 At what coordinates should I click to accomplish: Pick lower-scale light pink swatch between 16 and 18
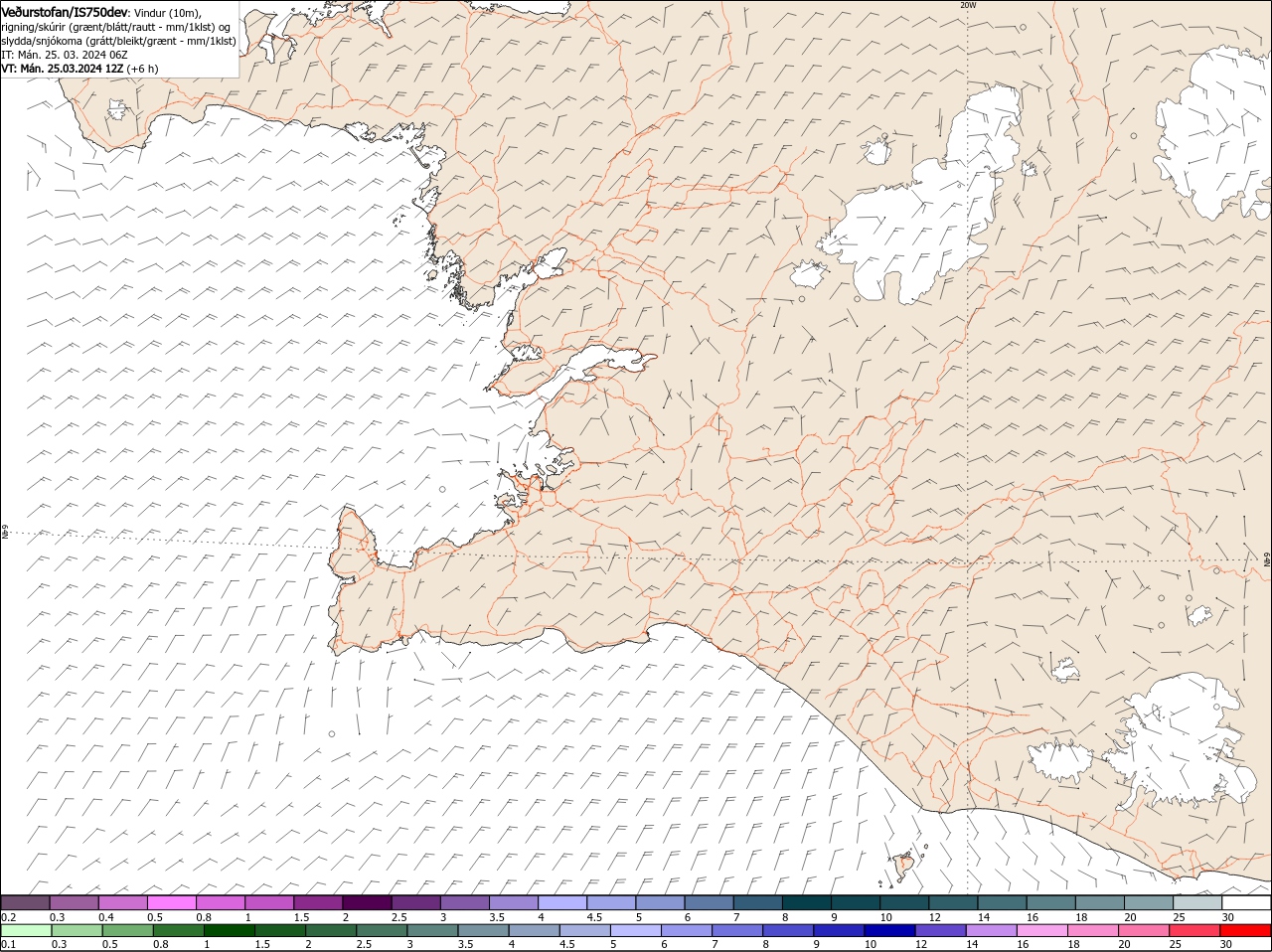tap(1040, 931)
